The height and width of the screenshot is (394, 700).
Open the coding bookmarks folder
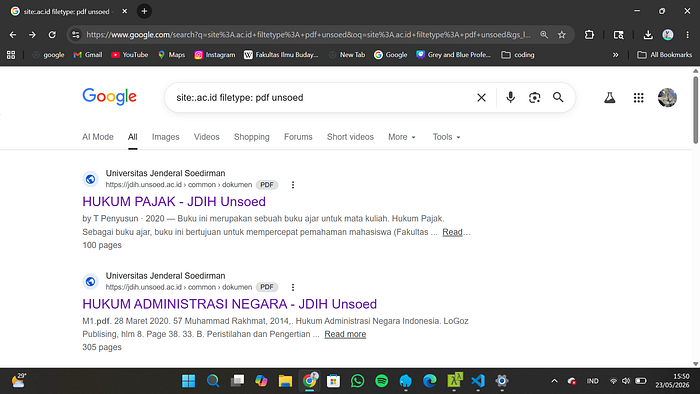(x=518, y=55)
